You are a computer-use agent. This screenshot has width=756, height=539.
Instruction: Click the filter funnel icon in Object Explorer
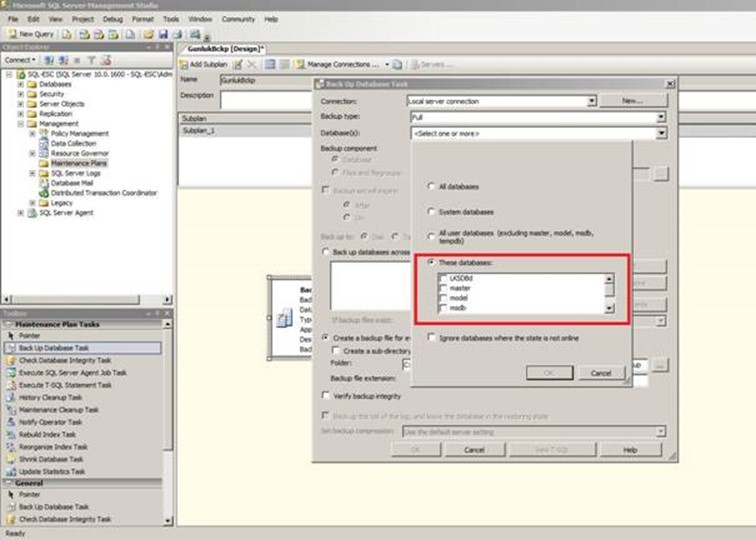(92, 60)
